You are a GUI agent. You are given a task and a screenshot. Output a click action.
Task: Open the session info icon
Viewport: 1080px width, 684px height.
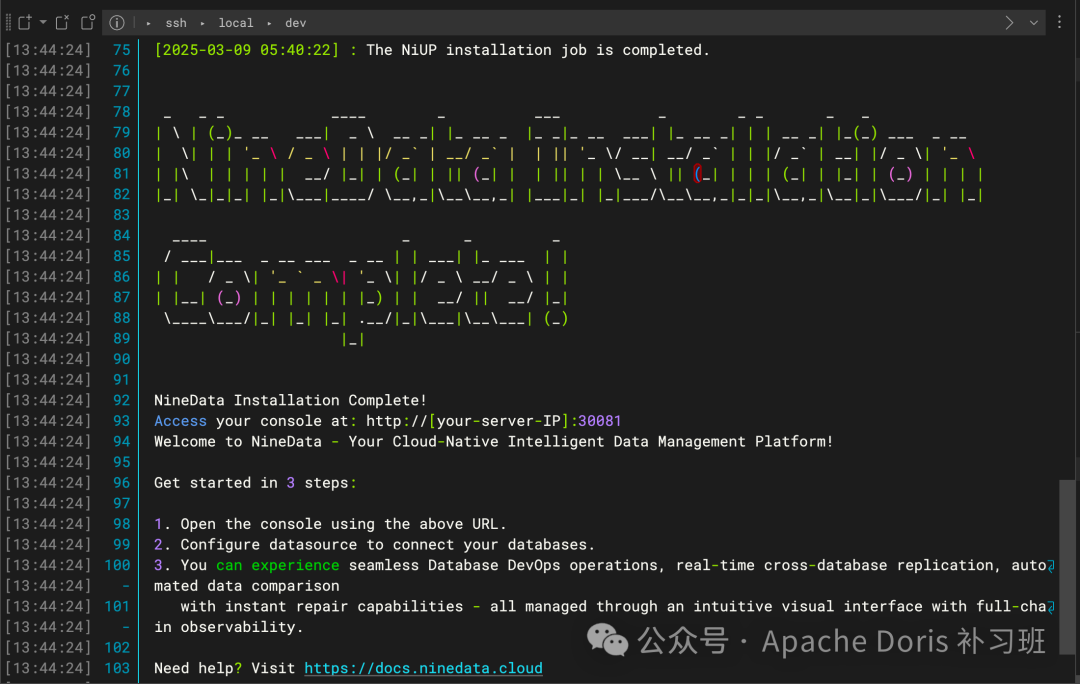click(117, 23)
